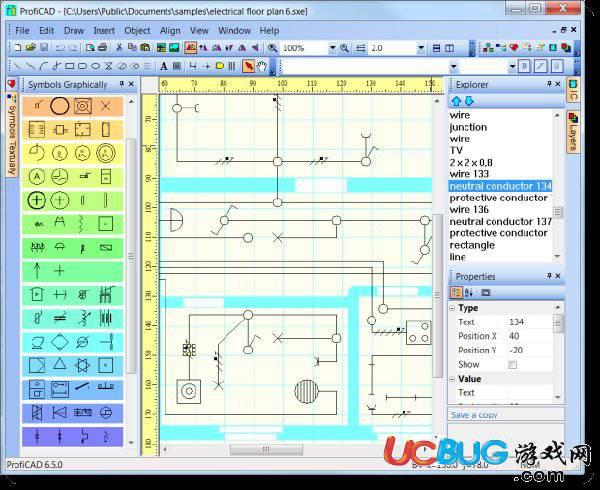This screenshot has width=600, height=490.
Task: Select the Hand pan tool
Action: 261,67
